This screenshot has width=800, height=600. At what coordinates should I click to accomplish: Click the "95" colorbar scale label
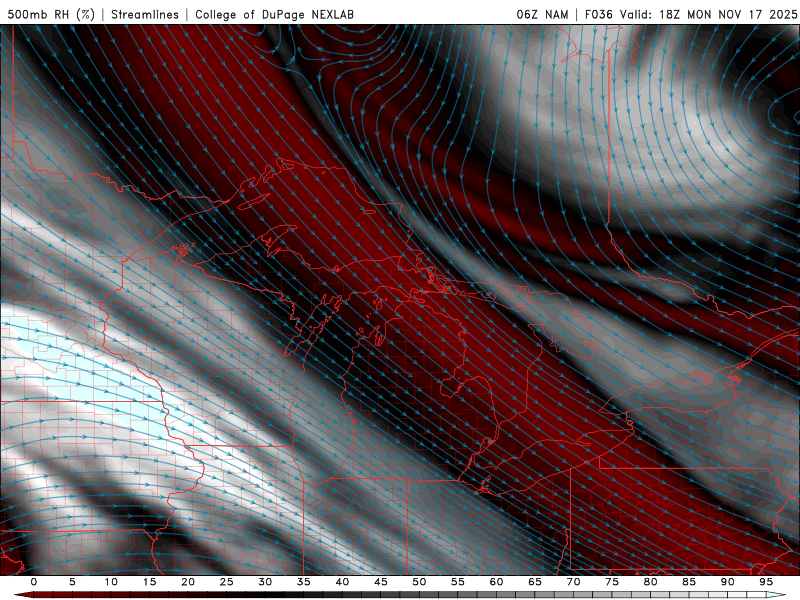pyautogui.click(x=766, y=582)
